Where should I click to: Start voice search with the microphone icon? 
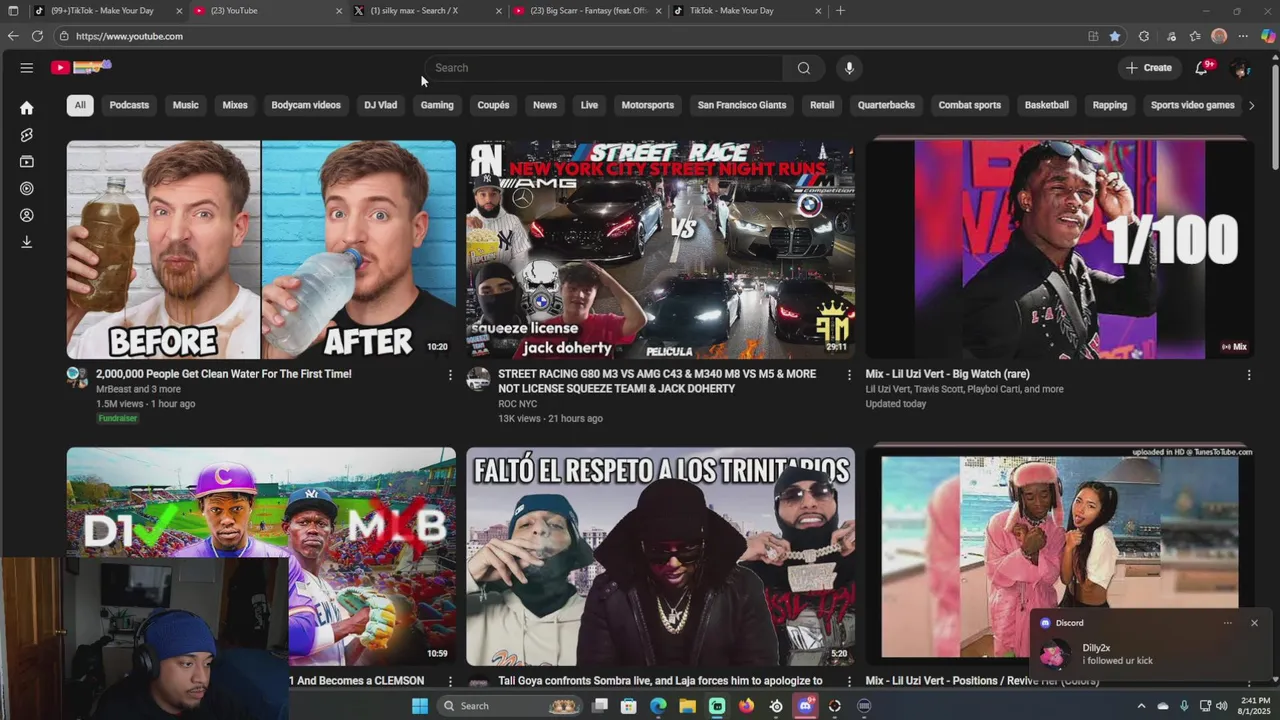pyautogui.click(x=849, y=68)
